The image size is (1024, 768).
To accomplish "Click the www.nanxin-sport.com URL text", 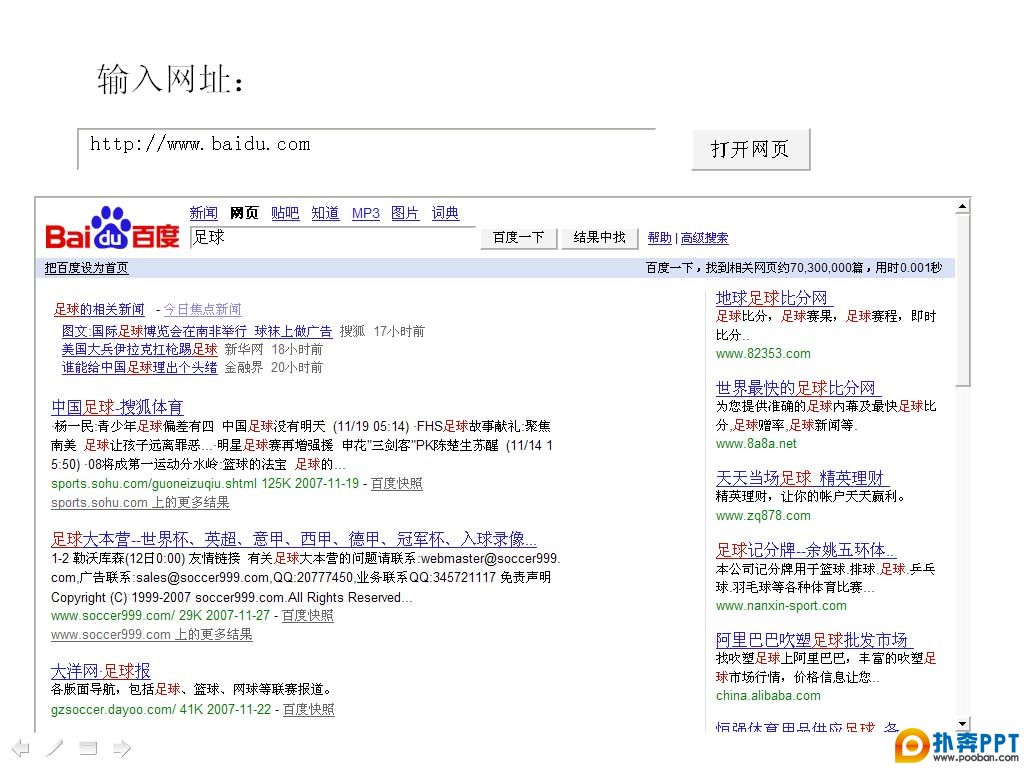I will [781, 606].
